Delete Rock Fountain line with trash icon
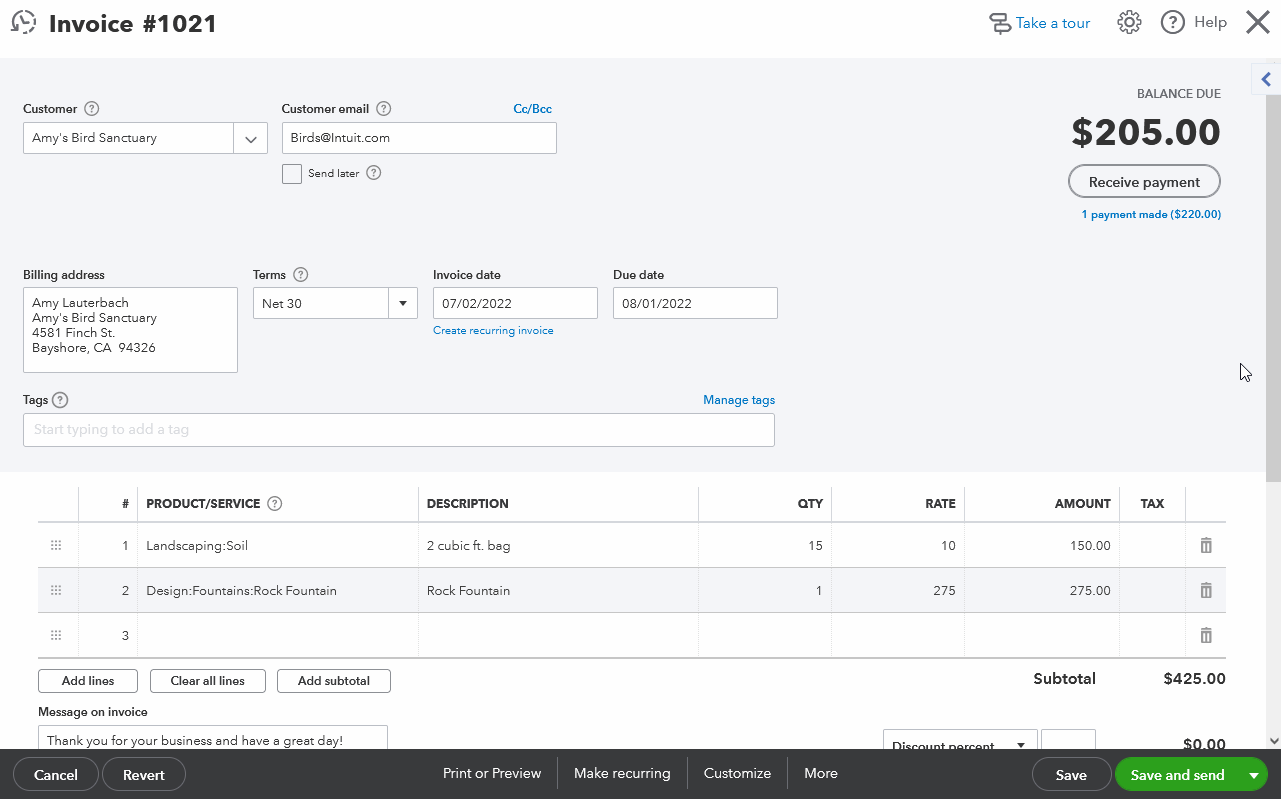1281x799 pixels. [1206, 591]
